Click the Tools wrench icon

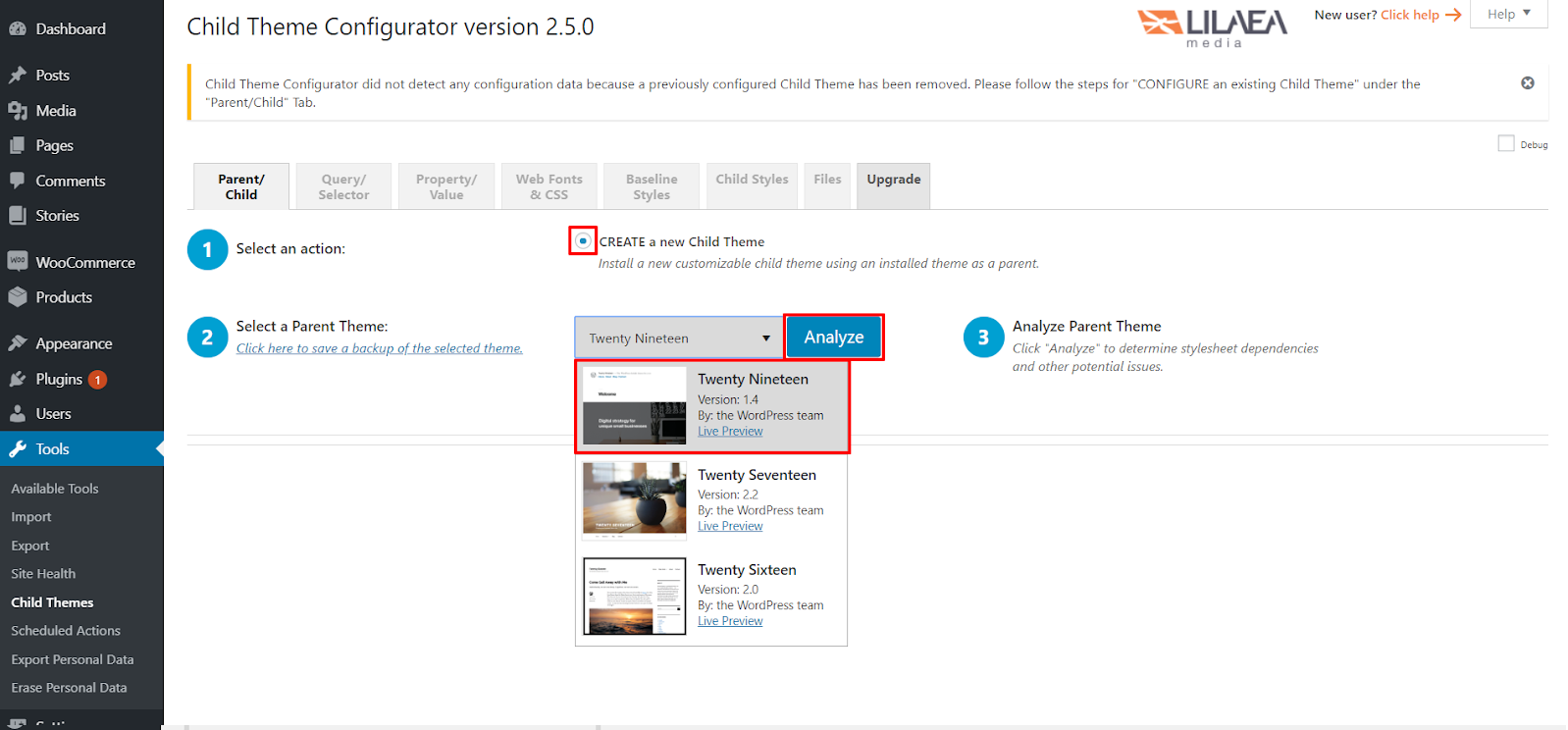pyautogui.click(x=18, y=449)
